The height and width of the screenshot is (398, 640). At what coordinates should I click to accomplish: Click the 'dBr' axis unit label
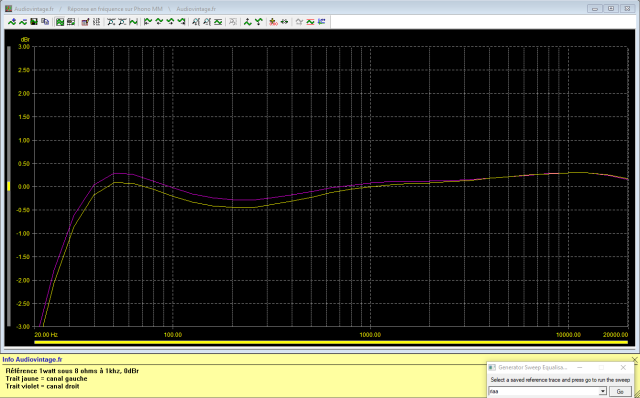25,40
